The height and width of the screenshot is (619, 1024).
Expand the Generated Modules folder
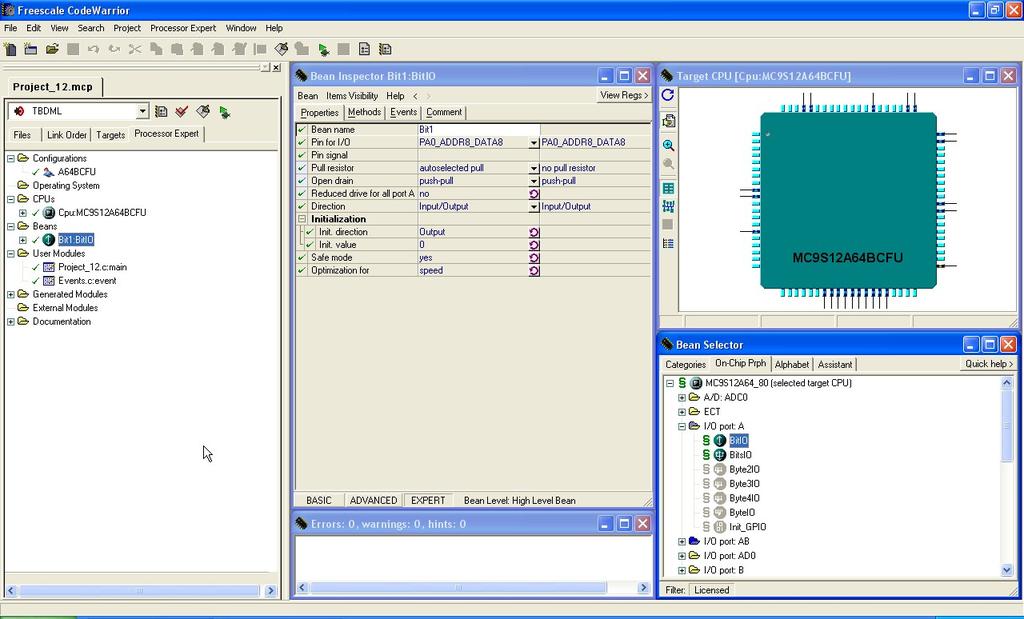pos(10,294)
